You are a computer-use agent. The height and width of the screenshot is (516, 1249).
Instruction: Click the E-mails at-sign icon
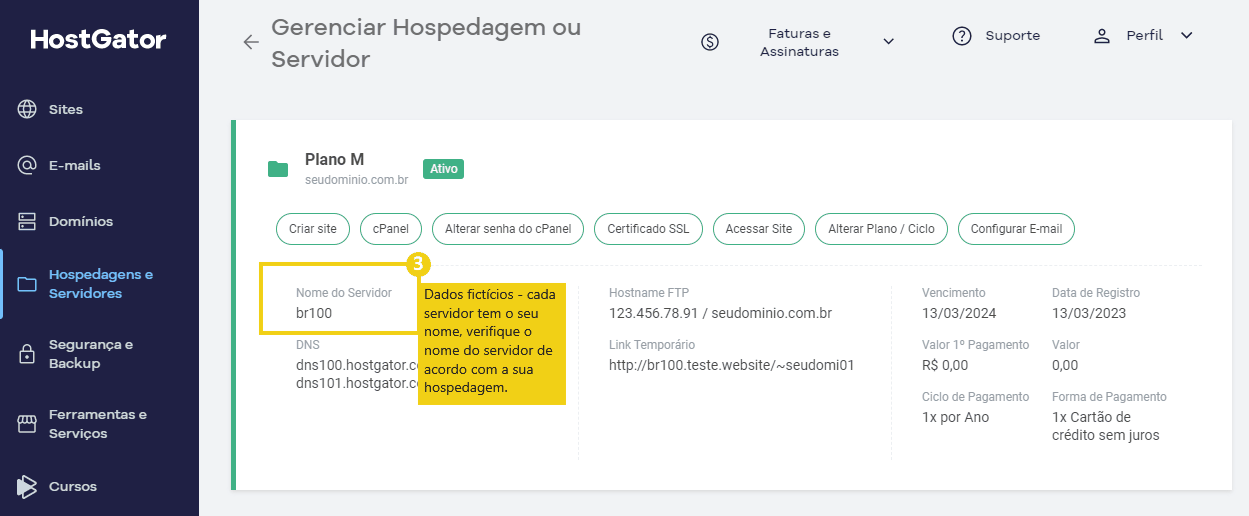[27, 166]
